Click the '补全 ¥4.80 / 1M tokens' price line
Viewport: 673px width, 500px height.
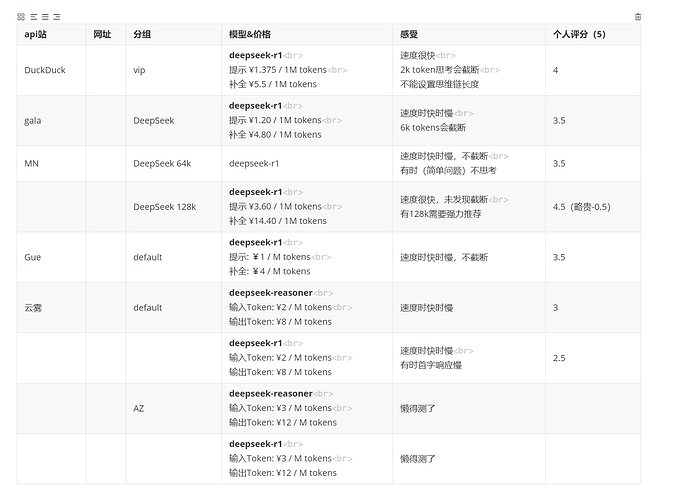click(275, 135)
